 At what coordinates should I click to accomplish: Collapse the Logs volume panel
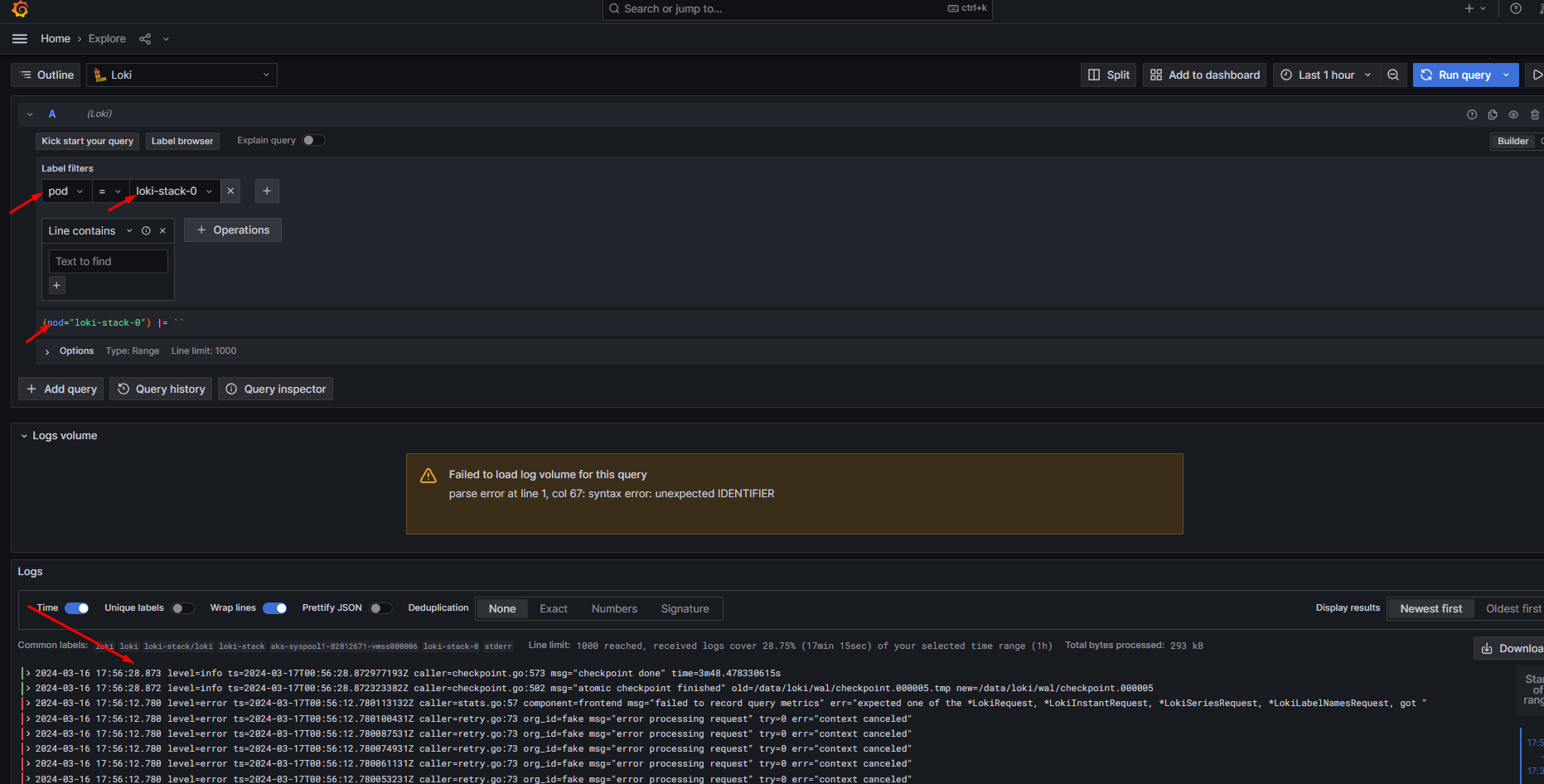pos(24,436)
